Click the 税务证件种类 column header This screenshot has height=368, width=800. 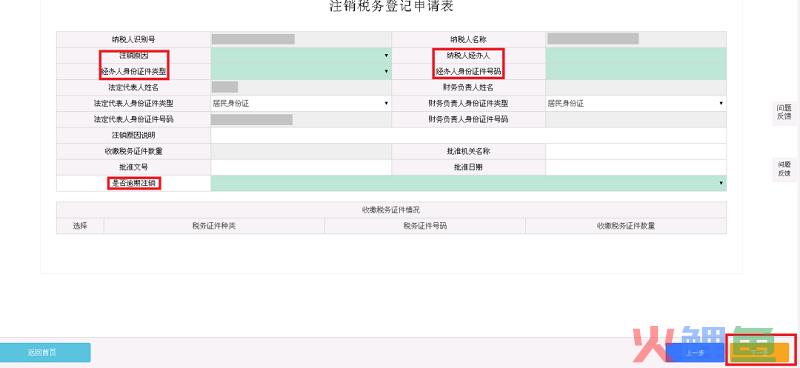(214, 226)
